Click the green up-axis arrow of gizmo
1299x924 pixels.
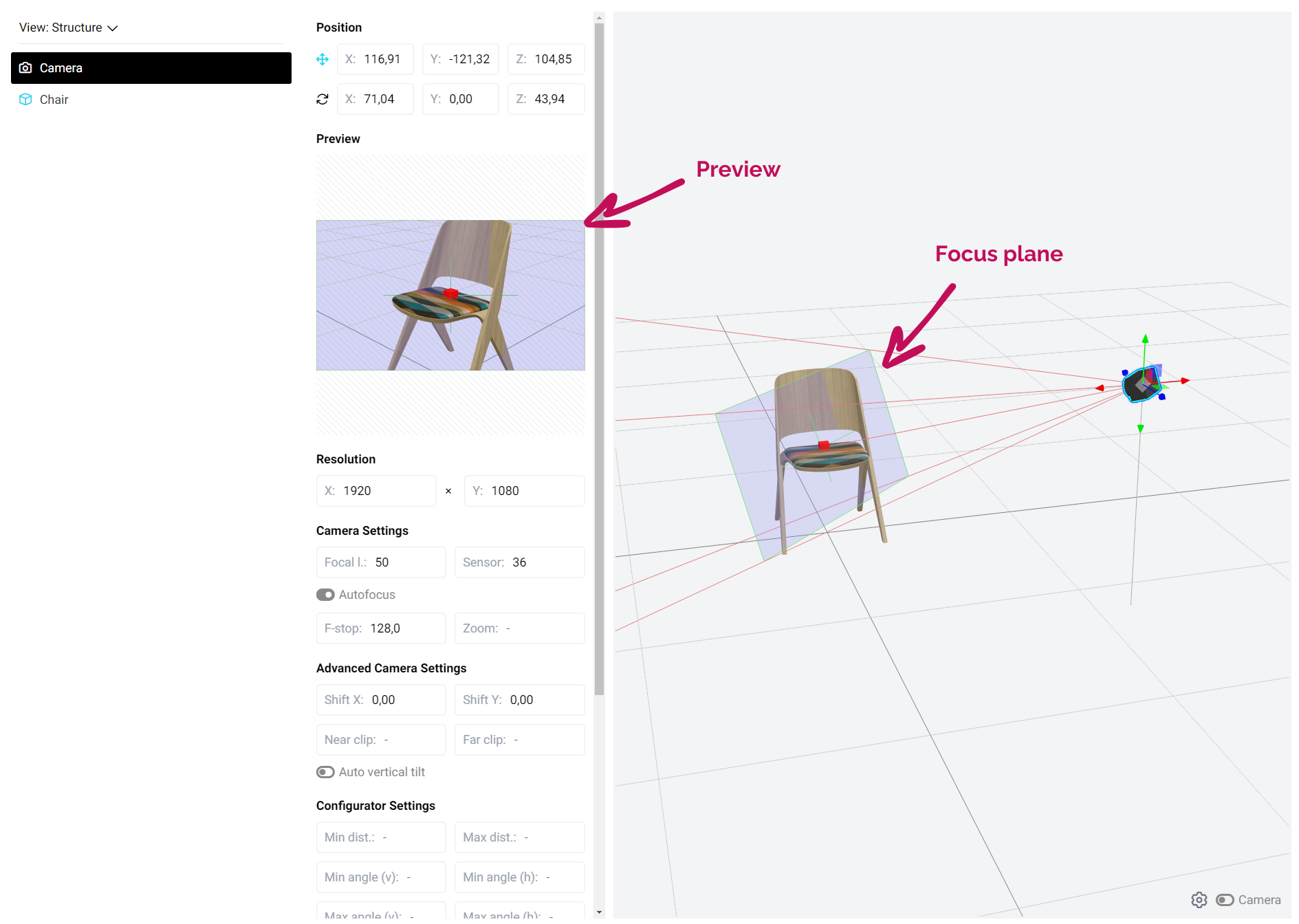(x=1145, y=339)
